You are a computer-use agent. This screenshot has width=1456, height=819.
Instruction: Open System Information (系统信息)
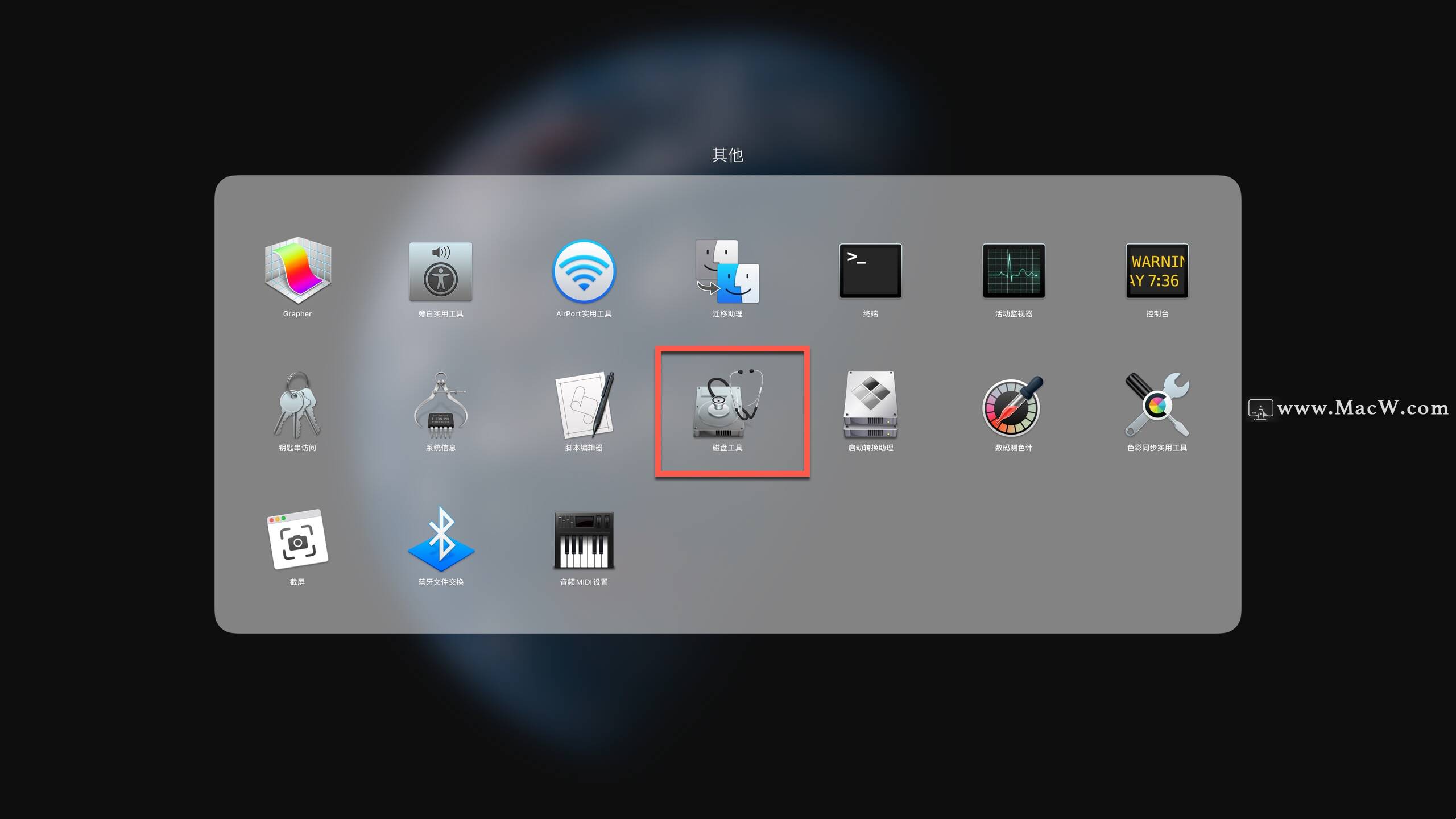click(441, 405)
